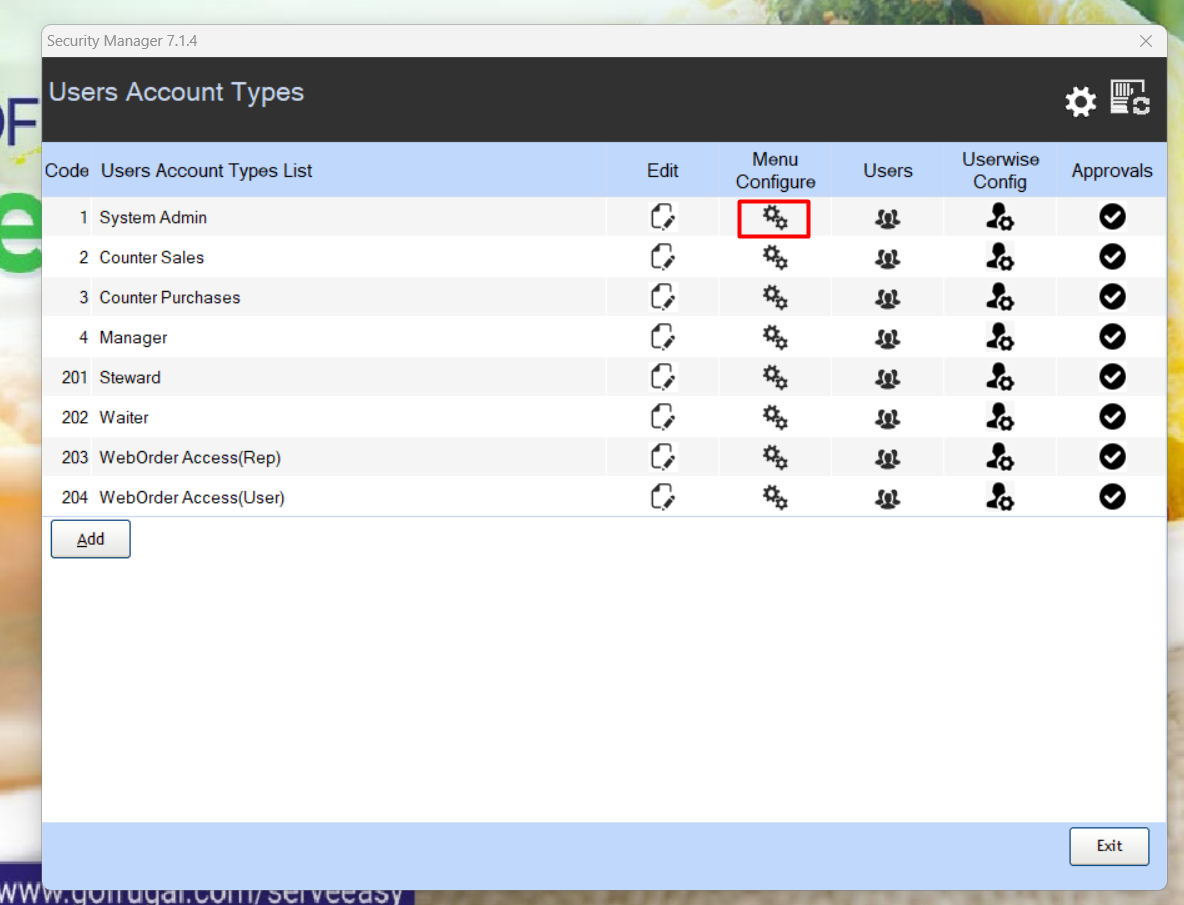Open Userwise Config for WebOrder Access(User)
Image resolution: width=1184 pixels, height=905 pixels.
pyautogui.click(x=999, y=497)
